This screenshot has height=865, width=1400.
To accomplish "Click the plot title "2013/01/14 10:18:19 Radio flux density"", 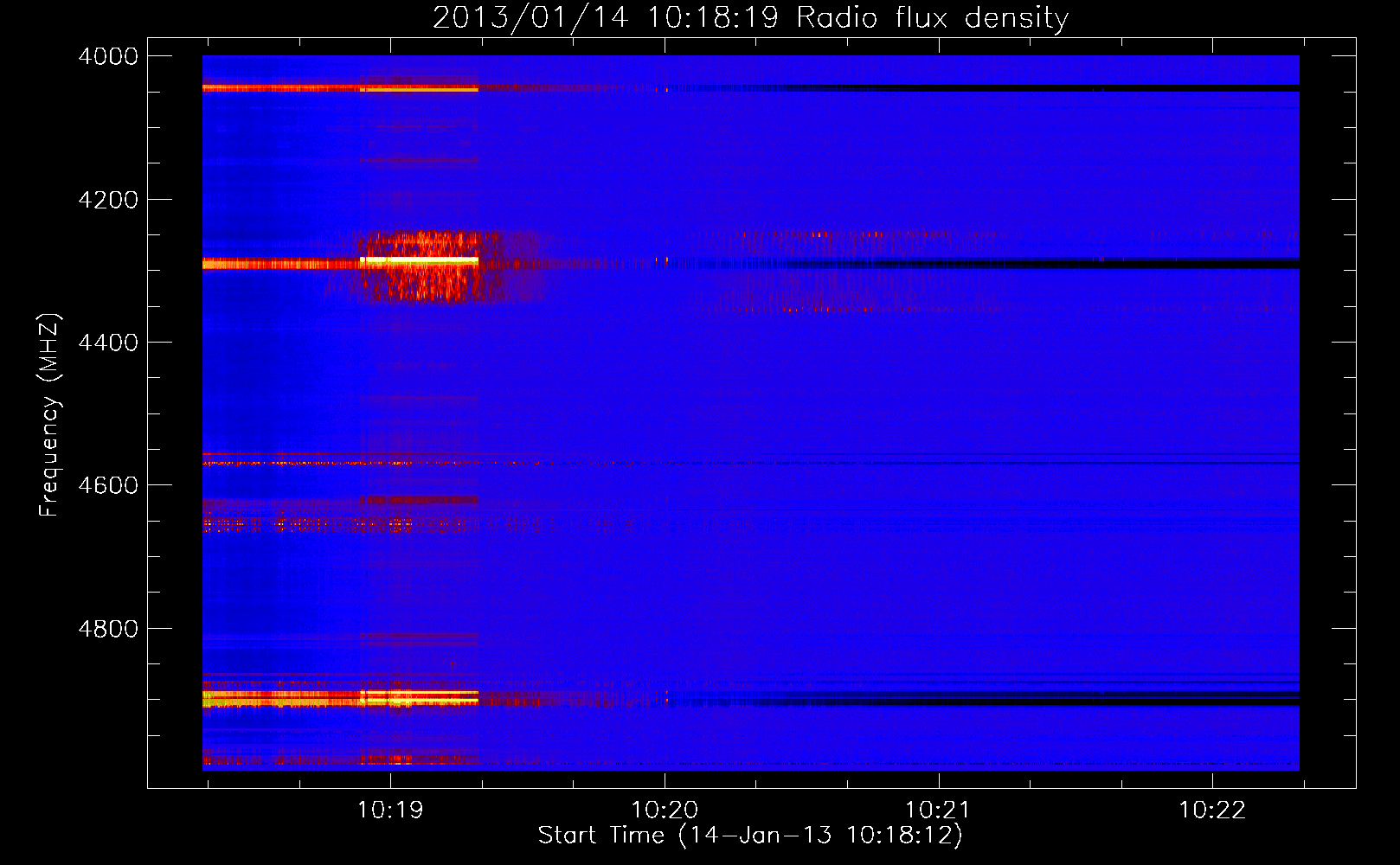I will coord(750,17).
